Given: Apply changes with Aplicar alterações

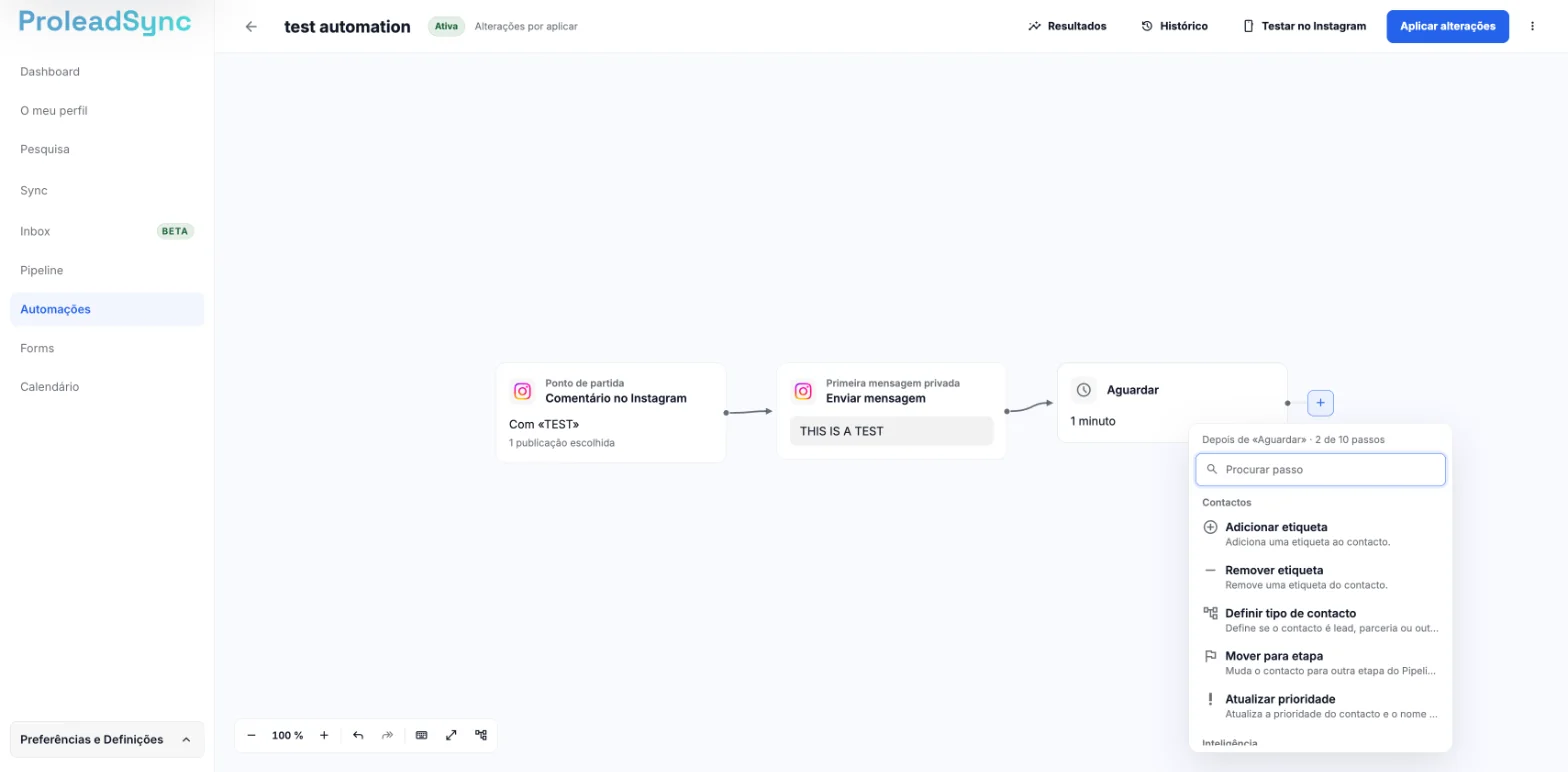Looking at the screenshot, I should 1447,26.
